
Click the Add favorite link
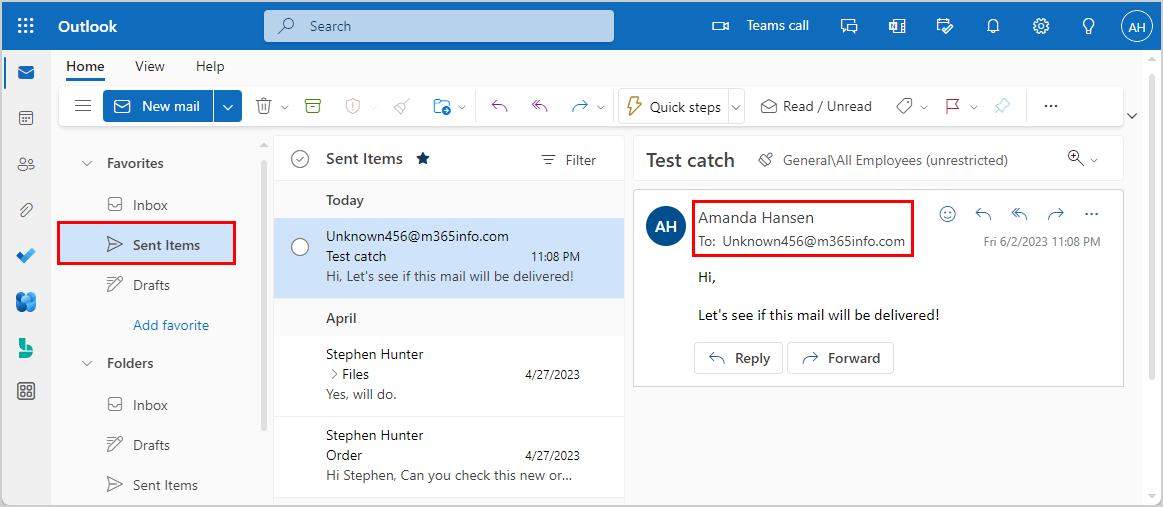(171, 325)
